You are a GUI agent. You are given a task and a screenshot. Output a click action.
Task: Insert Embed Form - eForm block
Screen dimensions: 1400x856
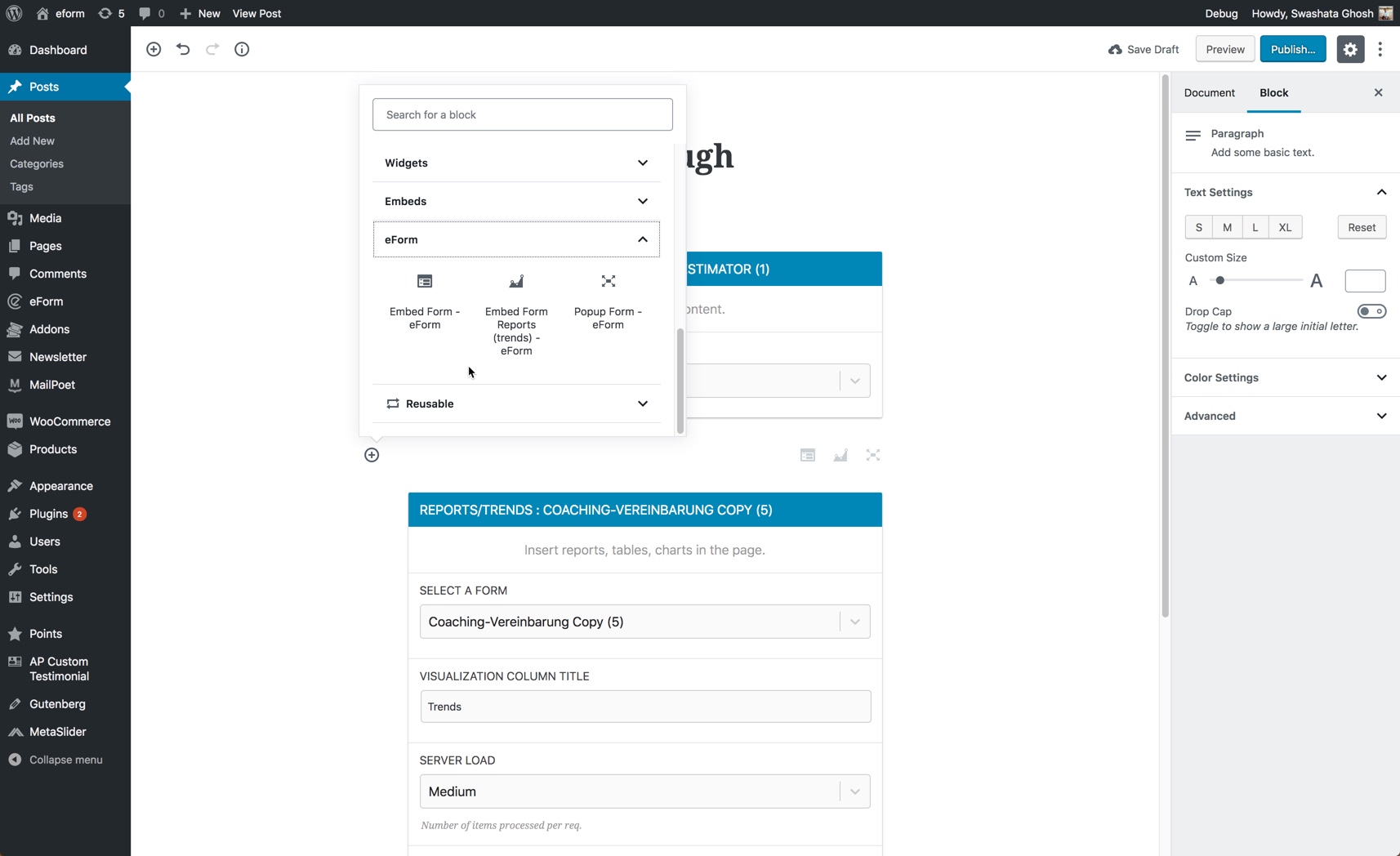tap(425, 301)
